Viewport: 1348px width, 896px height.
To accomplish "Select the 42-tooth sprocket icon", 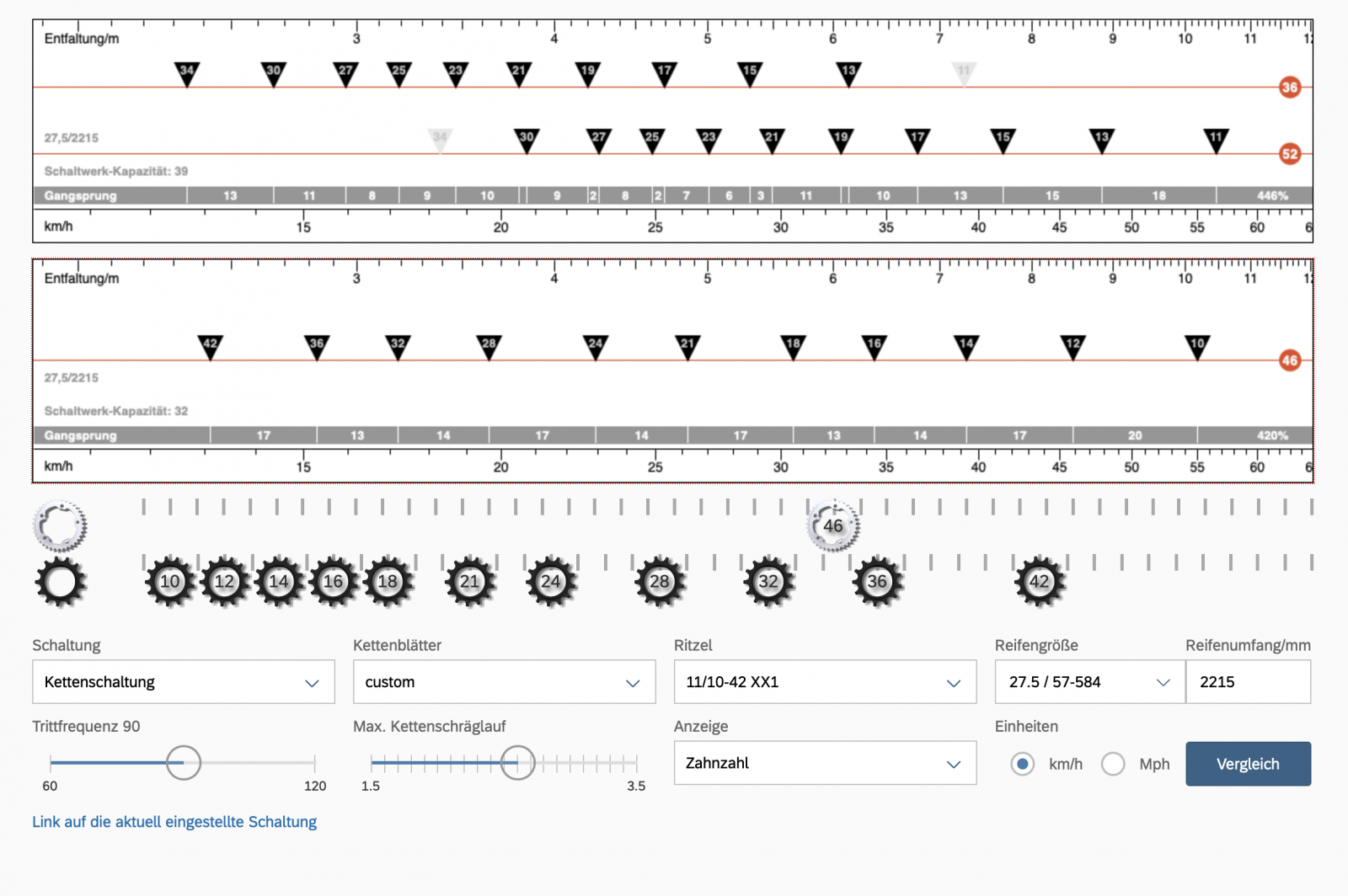I will coord(1040,582).
